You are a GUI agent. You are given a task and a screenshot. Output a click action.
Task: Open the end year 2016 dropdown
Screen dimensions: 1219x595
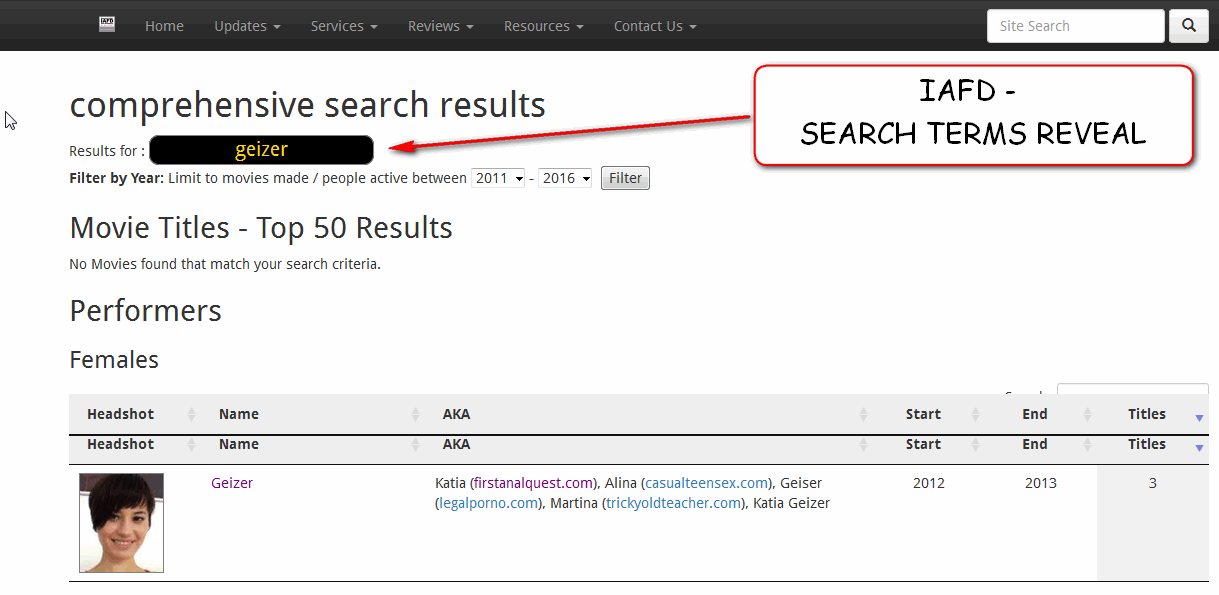pos(565,178)
